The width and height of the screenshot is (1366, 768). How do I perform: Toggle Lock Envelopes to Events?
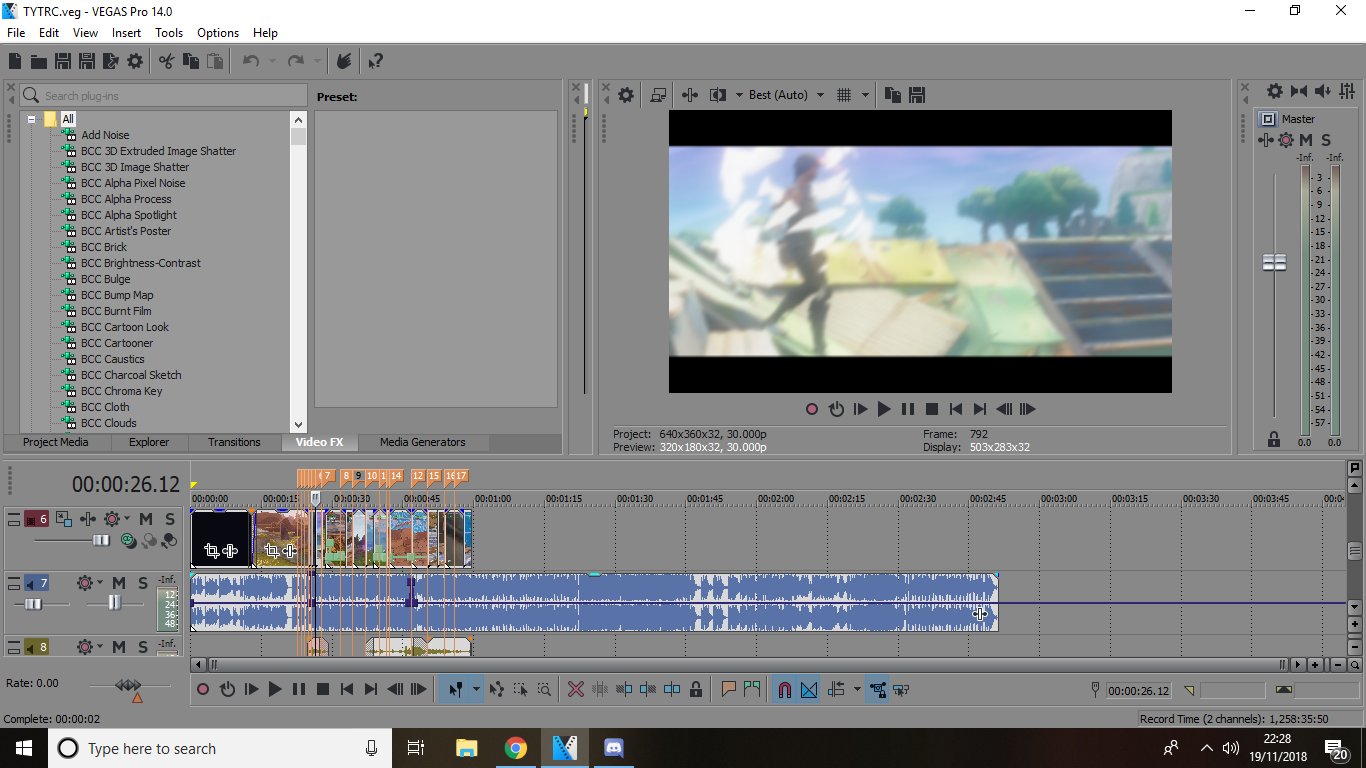[878, 689]
